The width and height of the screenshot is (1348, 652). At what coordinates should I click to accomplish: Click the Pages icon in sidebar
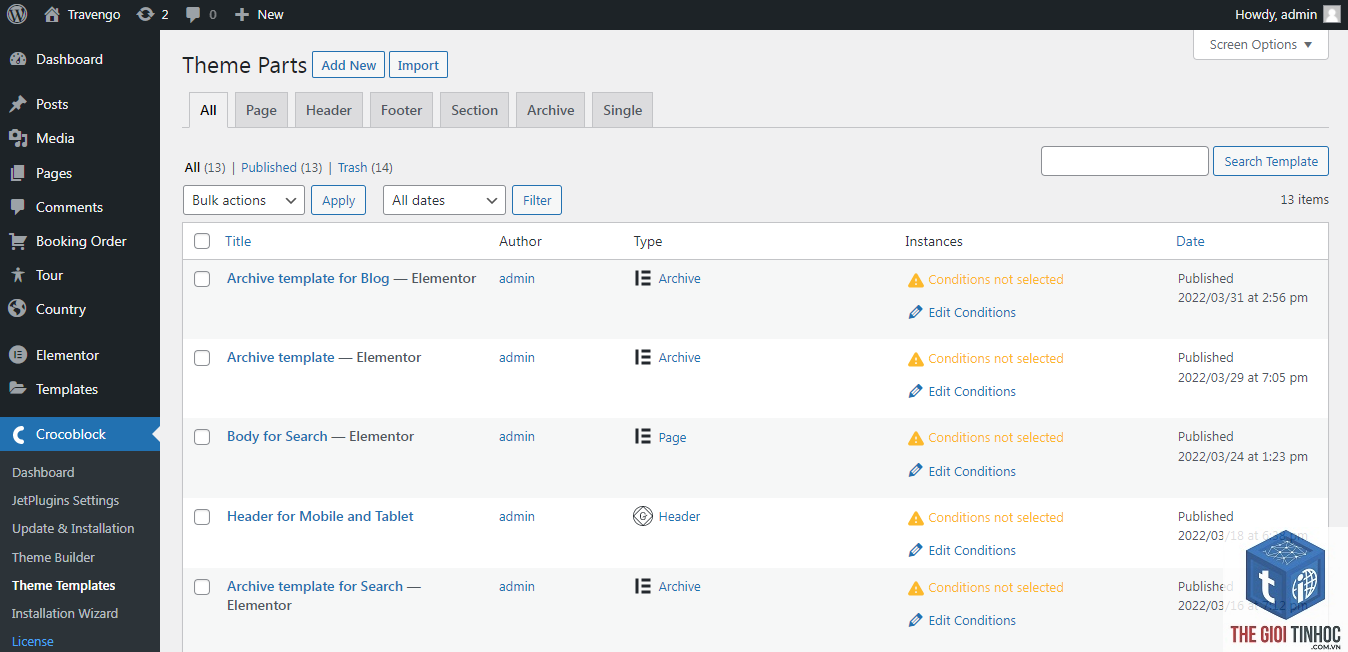(x=17, y=173)
